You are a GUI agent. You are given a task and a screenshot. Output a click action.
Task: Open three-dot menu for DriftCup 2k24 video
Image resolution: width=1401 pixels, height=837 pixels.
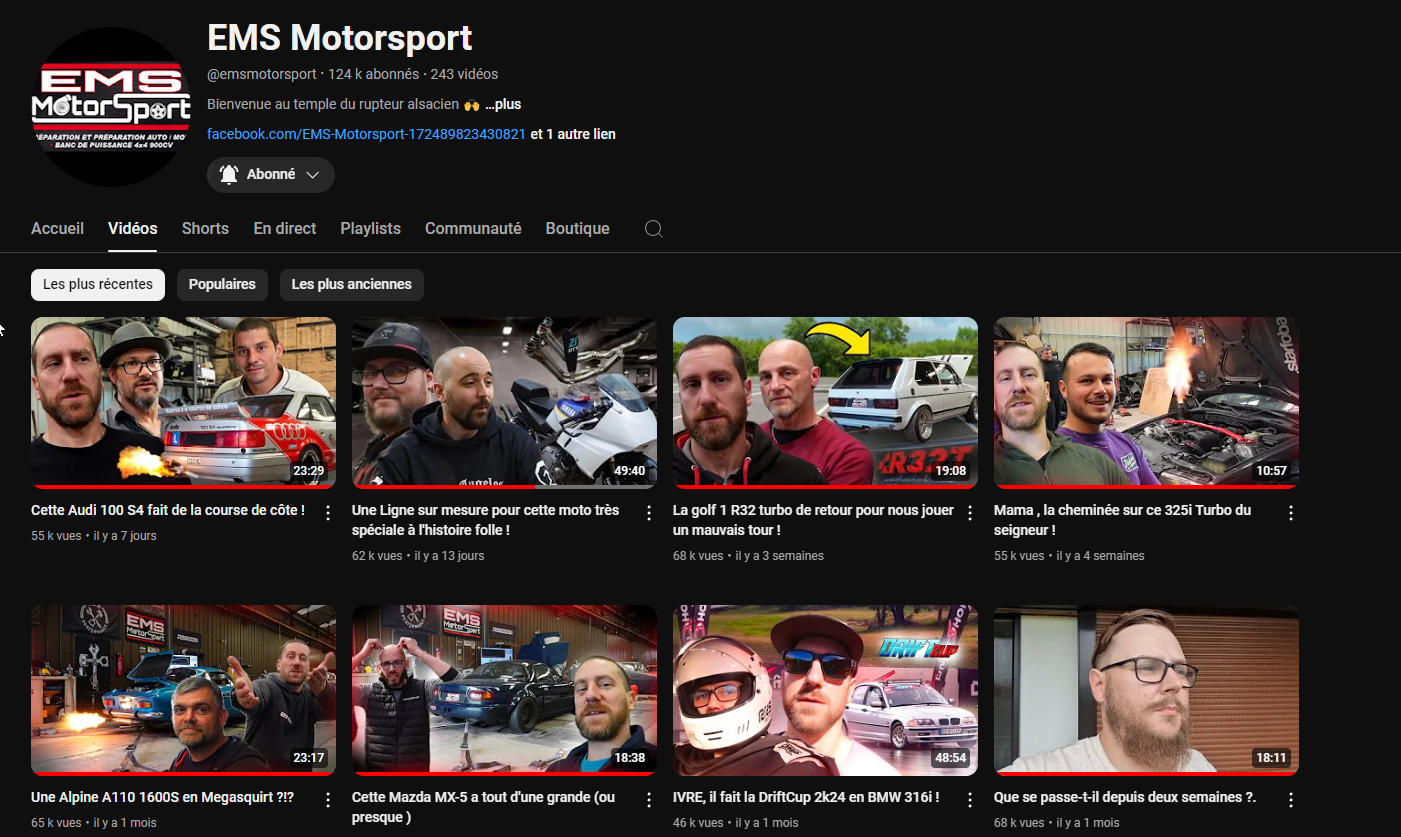point(970,800)
